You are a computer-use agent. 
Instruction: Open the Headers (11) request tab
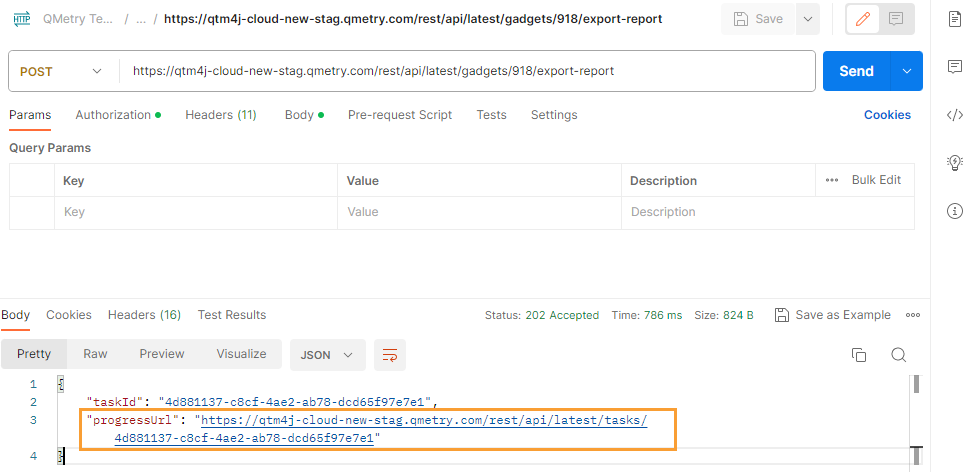point(220,115)
